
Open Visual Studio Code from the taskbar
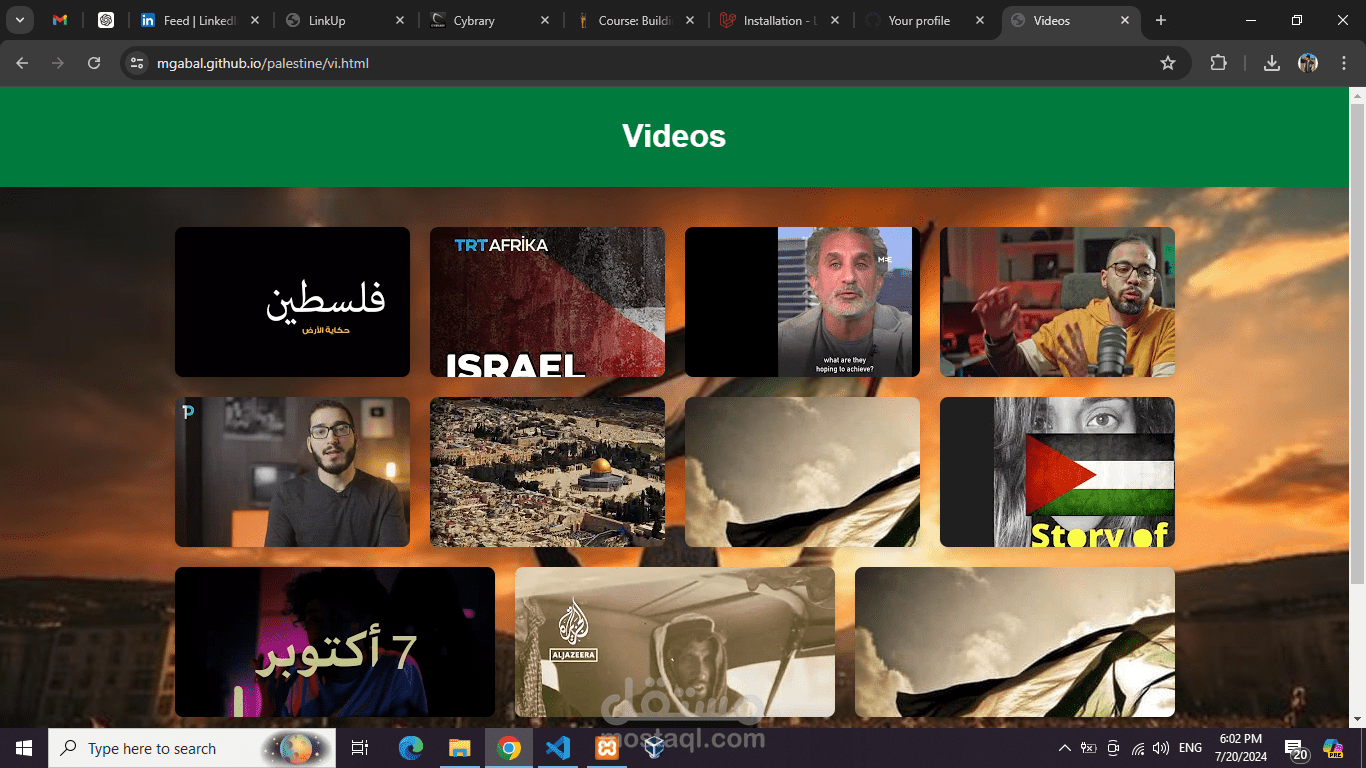pyautogui.click(x=558, y=748)
